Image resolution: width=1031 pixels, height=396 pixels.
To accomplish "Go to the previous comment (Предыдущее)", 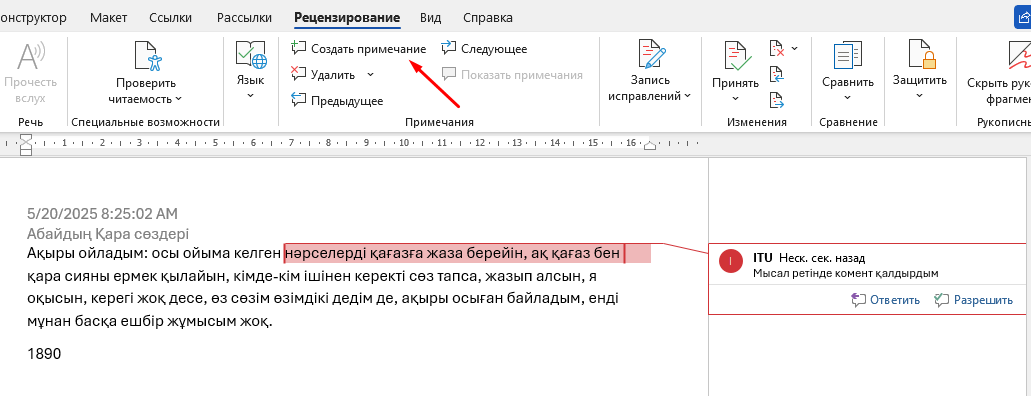I will point(337,101).
